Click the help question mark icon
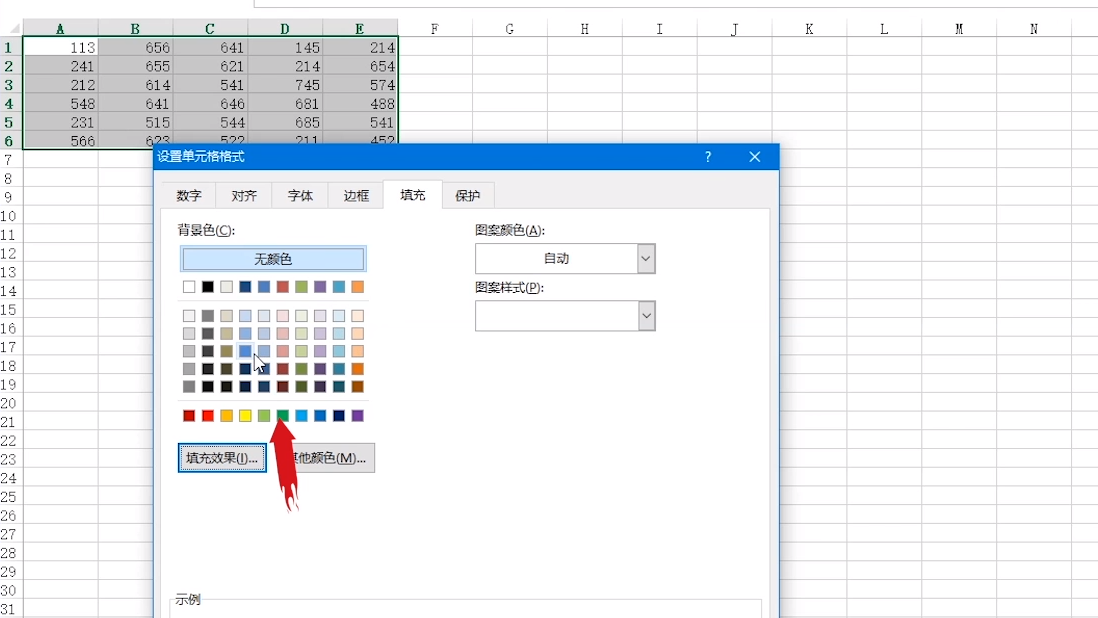The width and height of the screenshot is (1098, 618). pos(708,157)
